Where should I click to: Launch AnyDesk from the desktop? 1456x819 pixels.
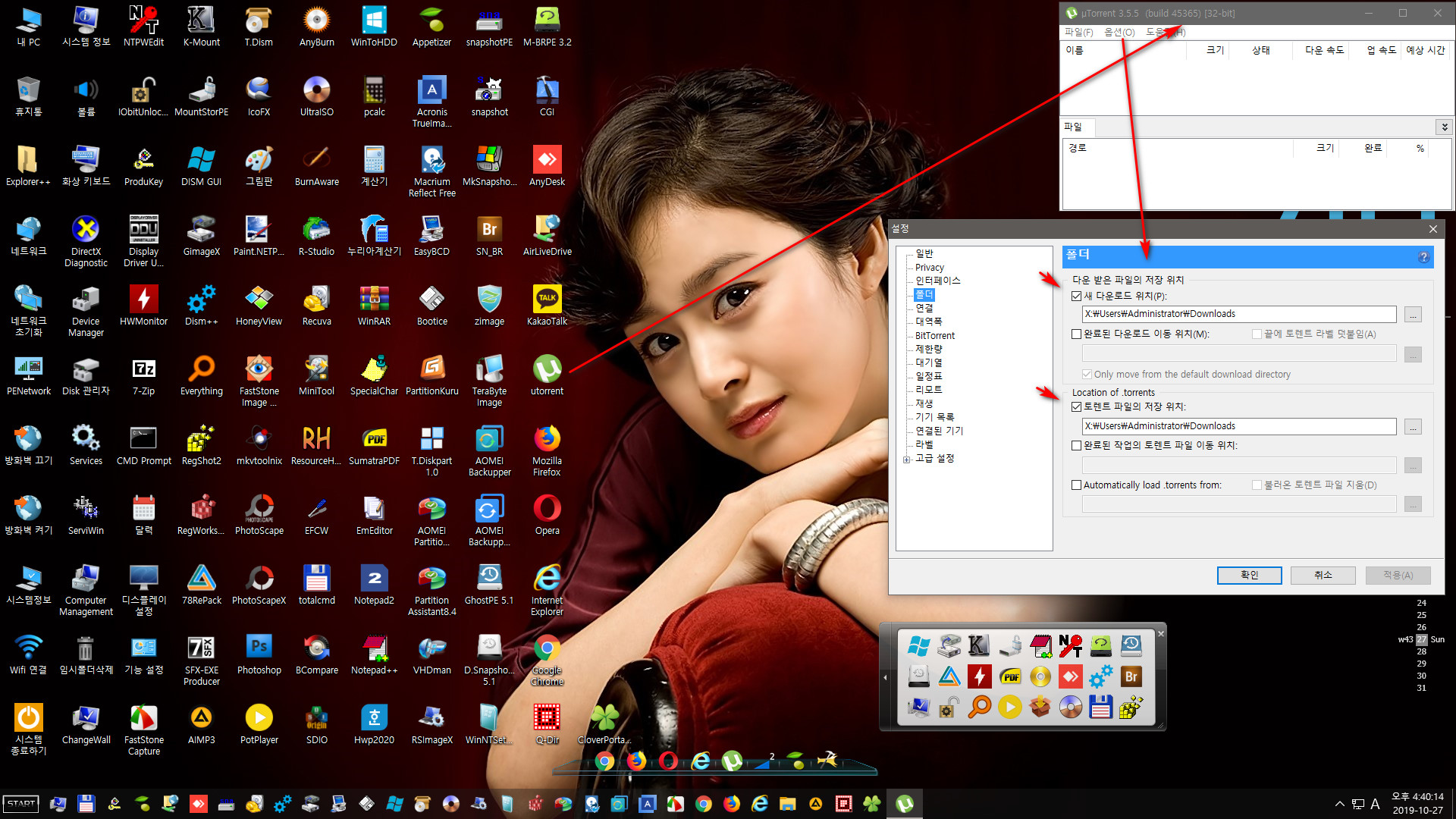(x=547, y=166)
